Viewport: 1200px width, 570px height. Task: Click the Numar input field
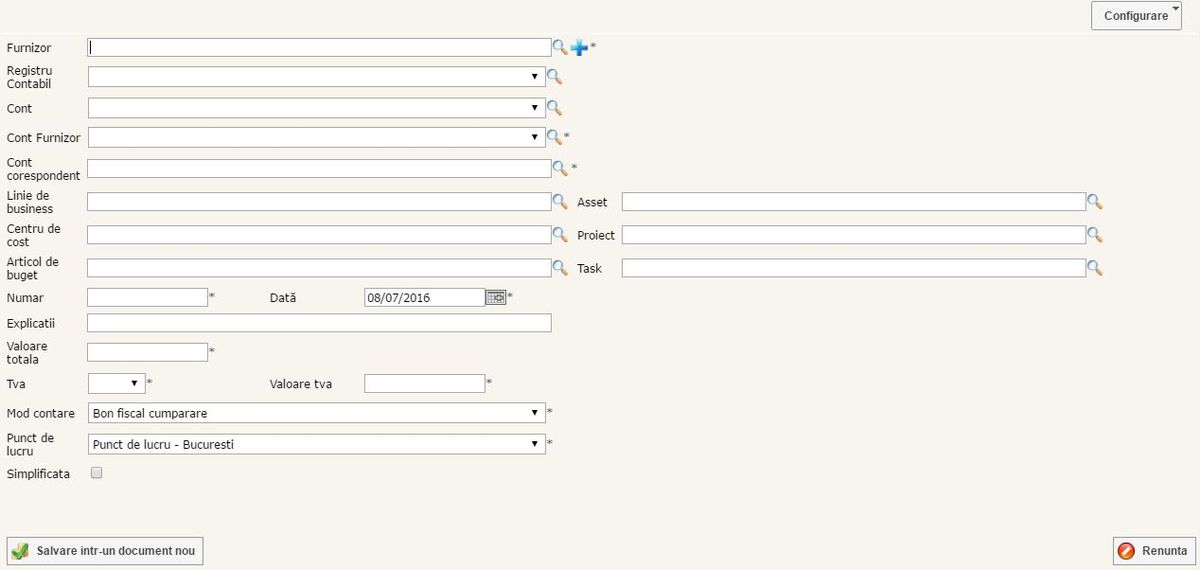148,297
